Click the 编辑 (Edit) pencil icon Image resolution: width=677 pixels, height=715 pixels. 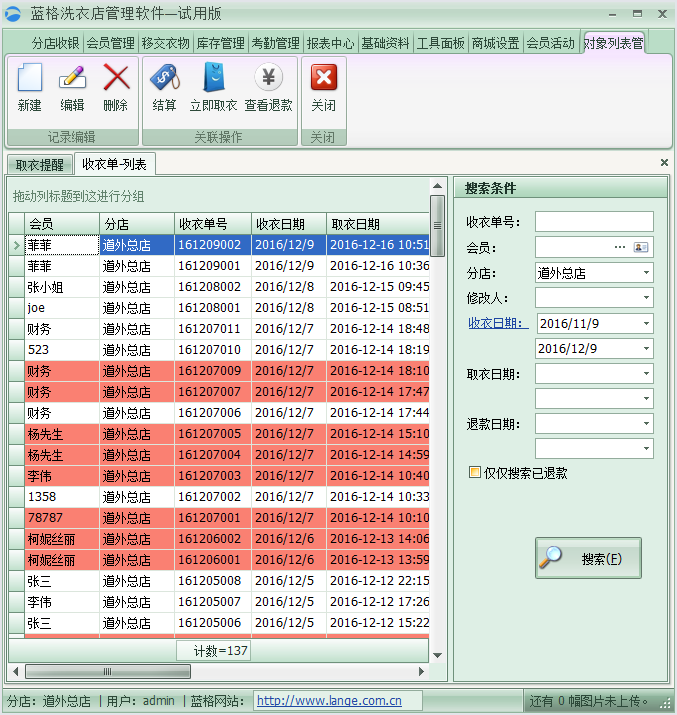72,78
